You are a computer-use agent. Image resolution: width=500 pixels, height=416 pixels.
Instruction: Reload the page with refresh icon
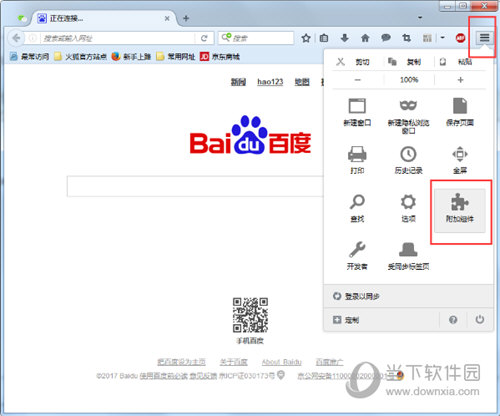pyautogui.click(x=204, y=38)
